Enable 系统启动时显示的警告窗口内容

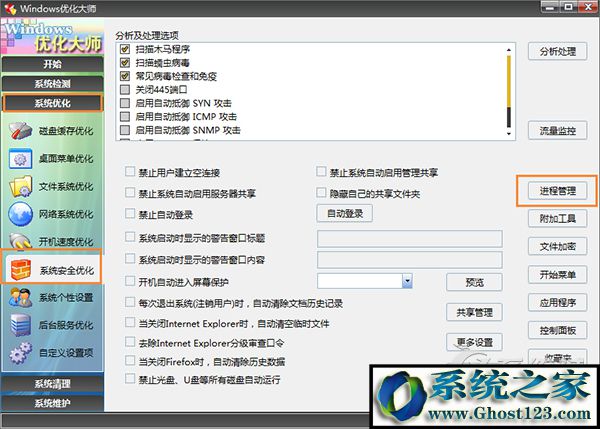[x=130, y=259]
